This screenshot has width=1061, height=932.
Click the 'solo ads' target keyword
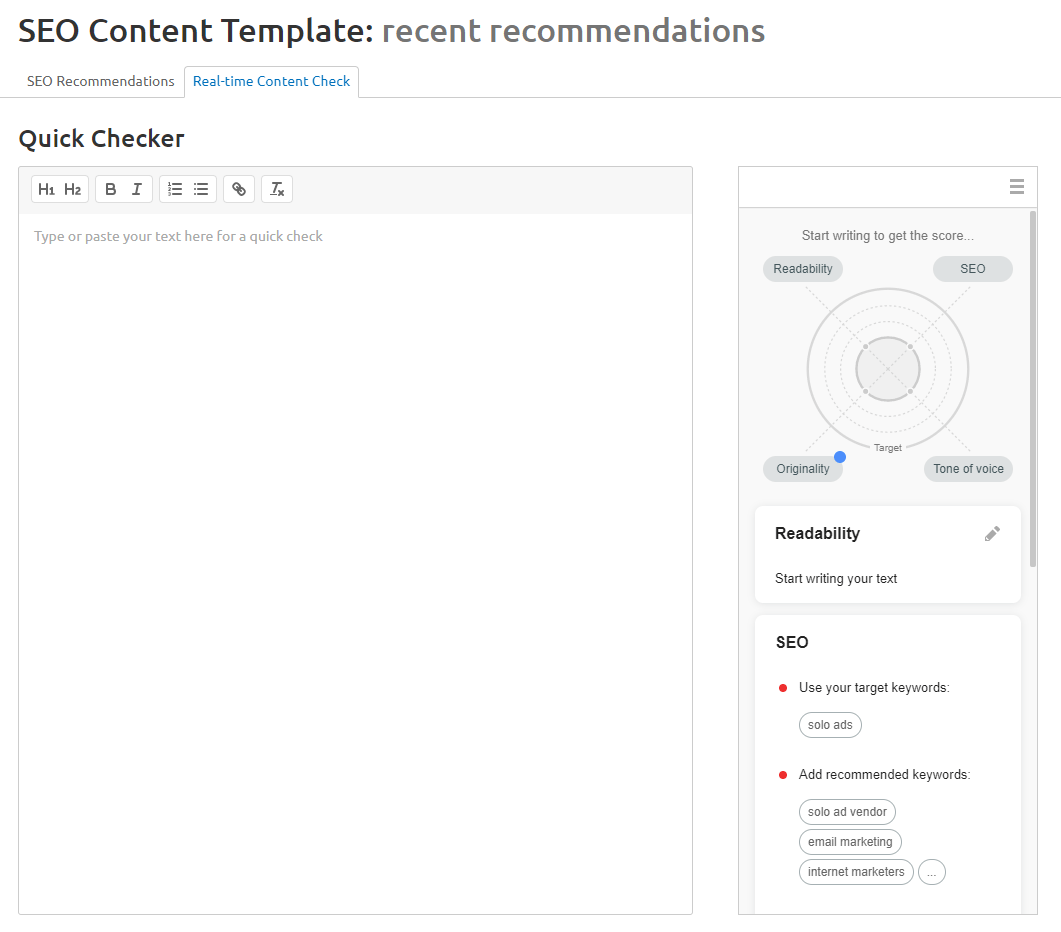pyautogui.click(x=830, y=725)
